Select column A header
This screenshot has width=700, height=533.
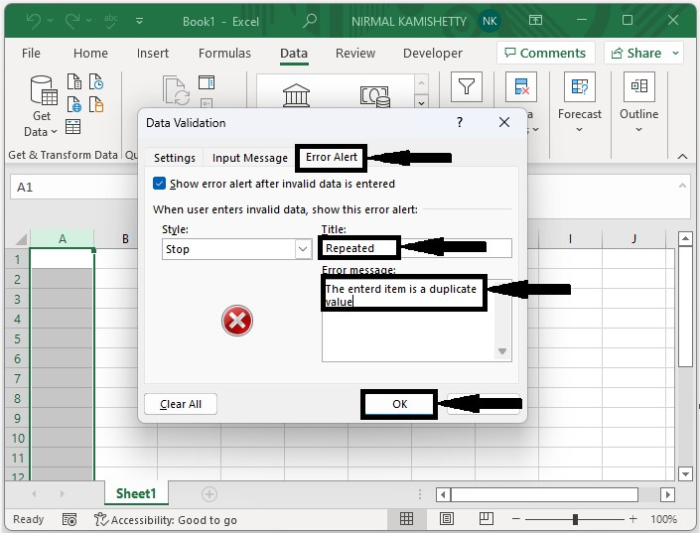tap(62, 239)
